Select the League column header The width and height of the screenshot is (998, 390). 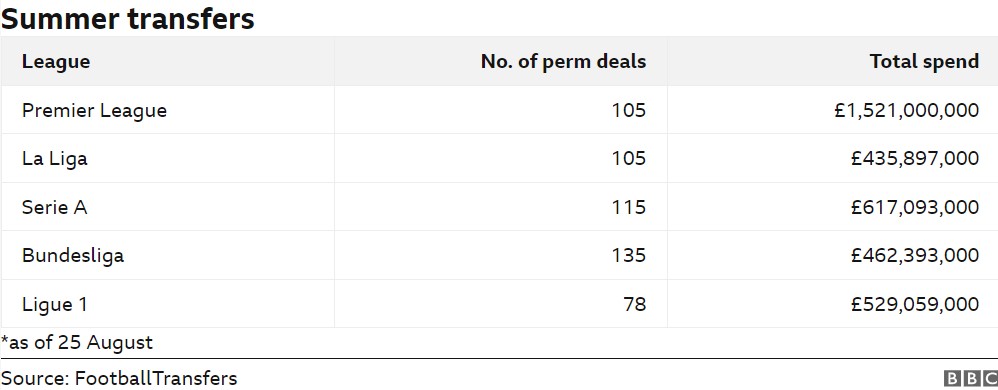click(x=56, y=62)
